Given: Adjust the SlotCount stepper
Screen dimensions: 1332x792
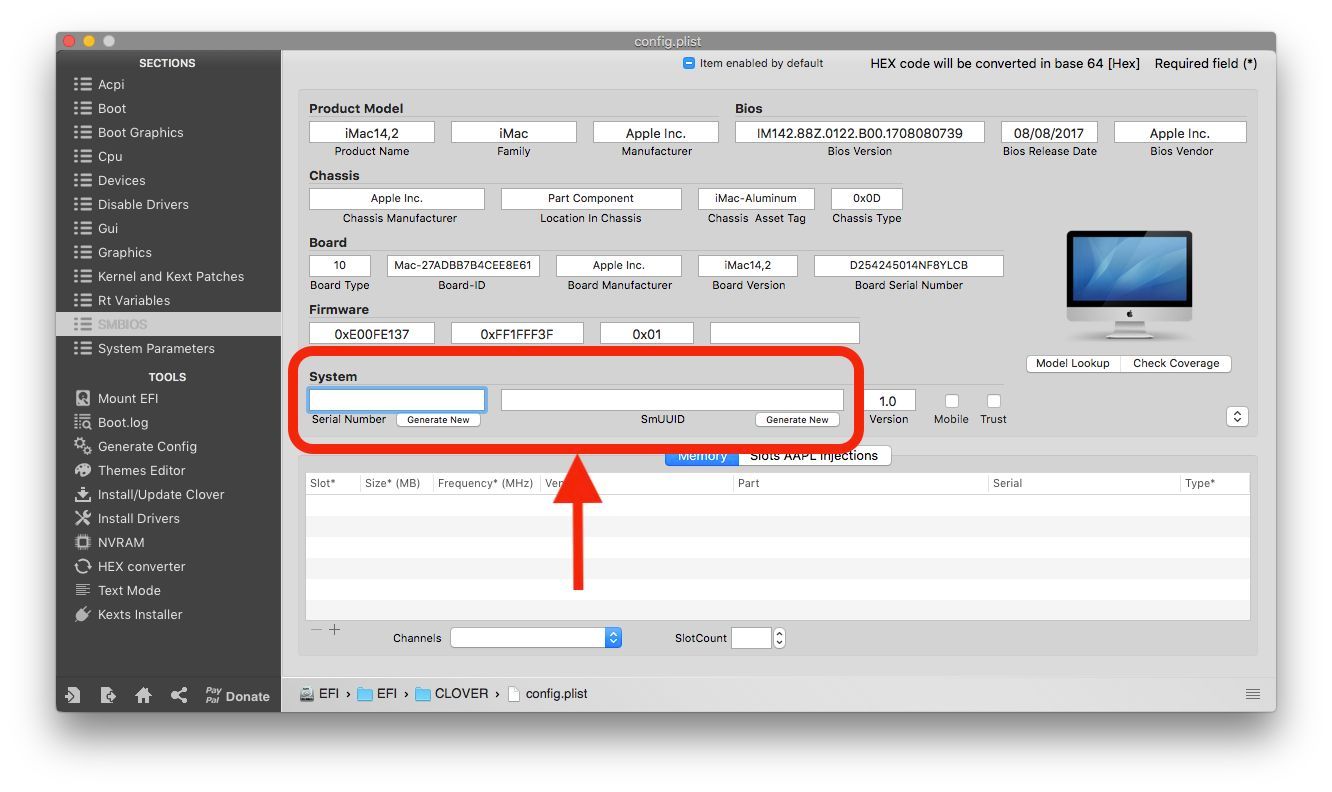Looking at the screenshot, I should point(780,637).
